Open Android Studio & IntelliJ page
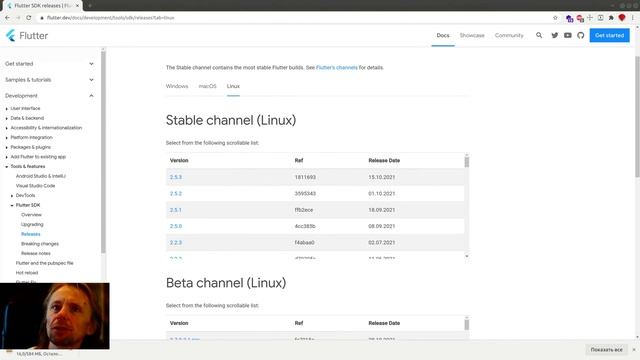 [40, 176]
